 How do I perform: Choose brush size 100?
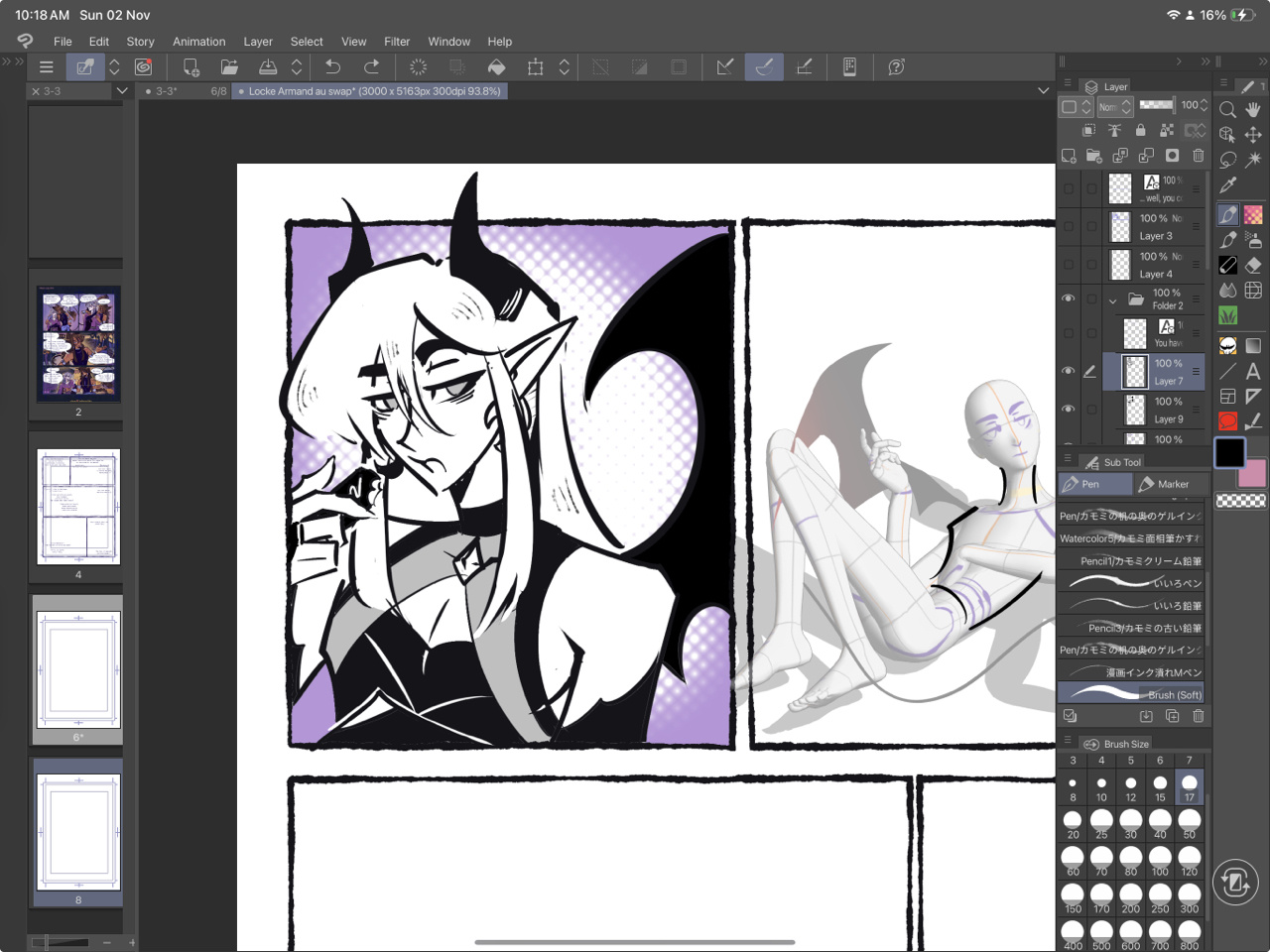tap(1160, 861)
